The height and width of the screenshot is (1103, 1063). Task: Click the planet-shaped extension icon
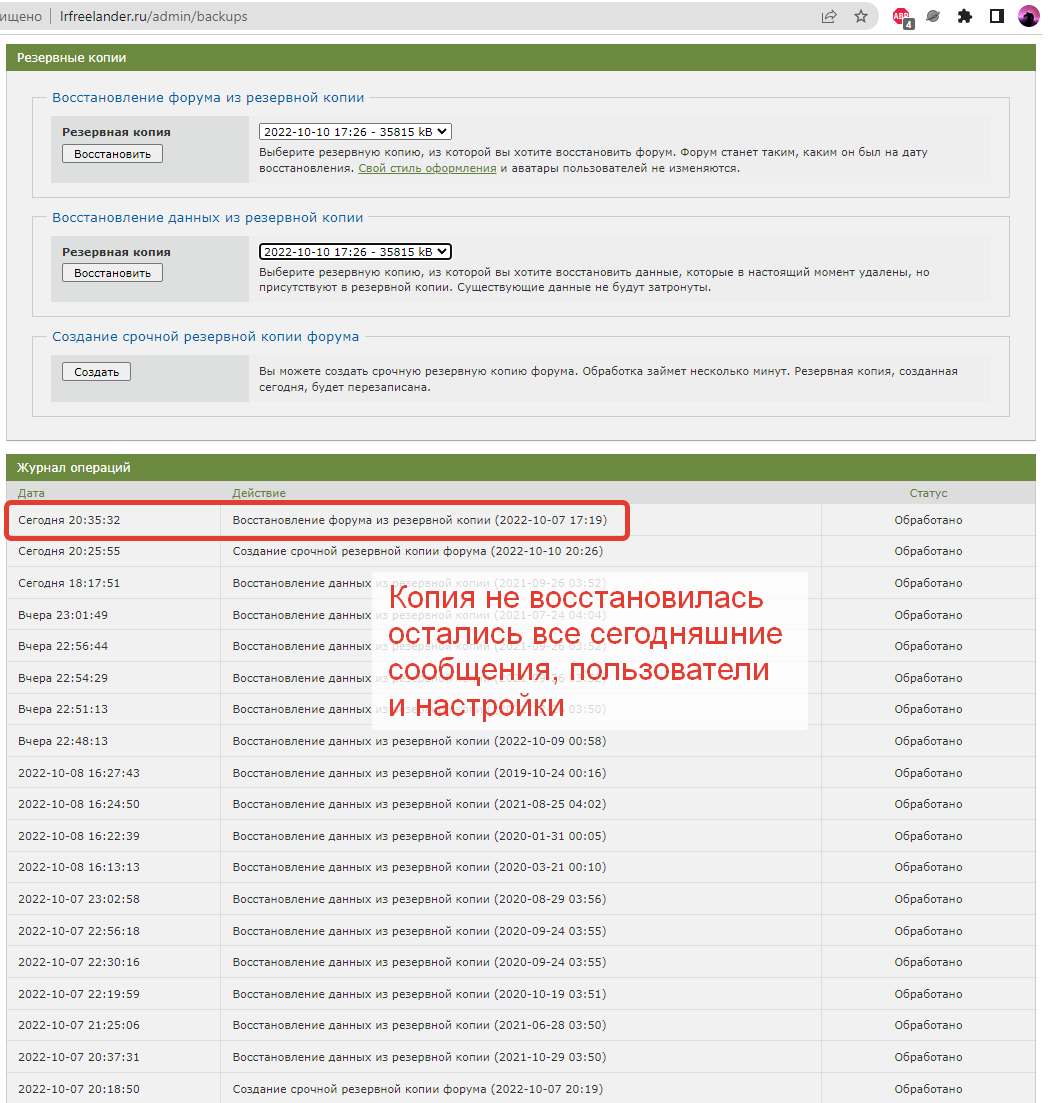click(933, 16)
